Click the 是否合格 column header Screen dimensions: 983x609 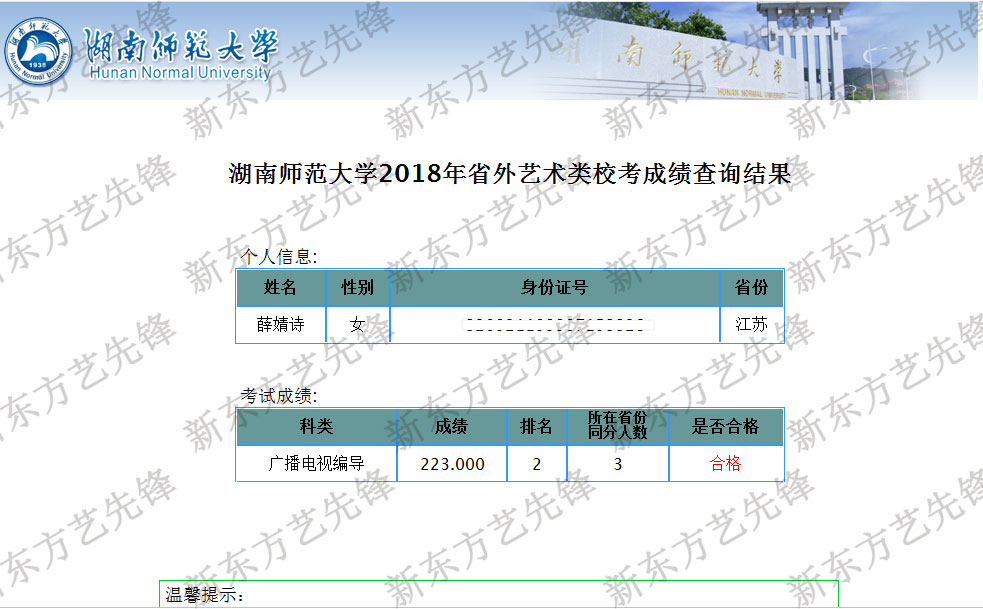coord(726,426)
